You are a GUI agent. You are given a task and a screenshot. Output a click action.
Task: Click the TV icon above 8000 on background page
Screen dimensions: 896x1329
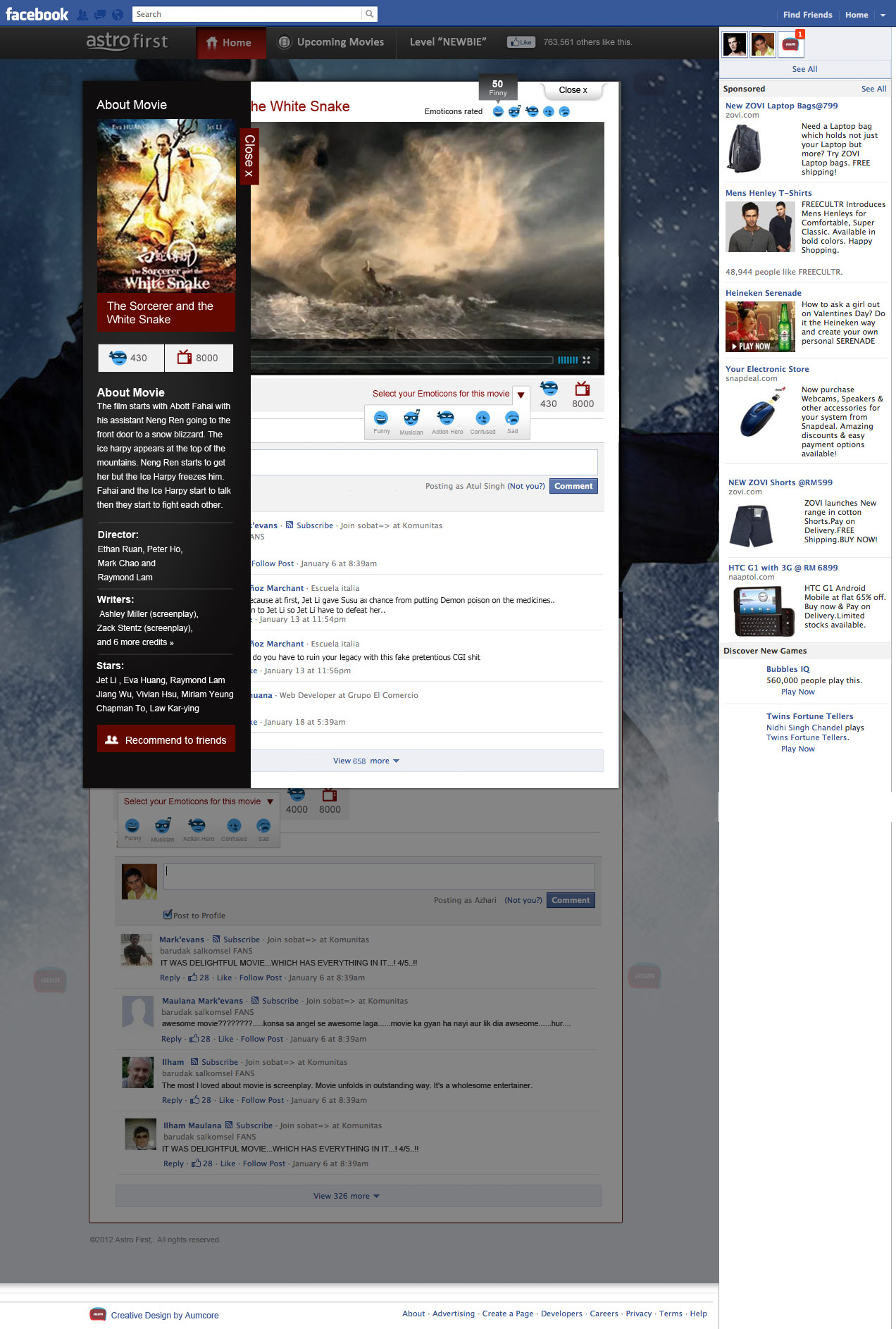pos(329,795)
